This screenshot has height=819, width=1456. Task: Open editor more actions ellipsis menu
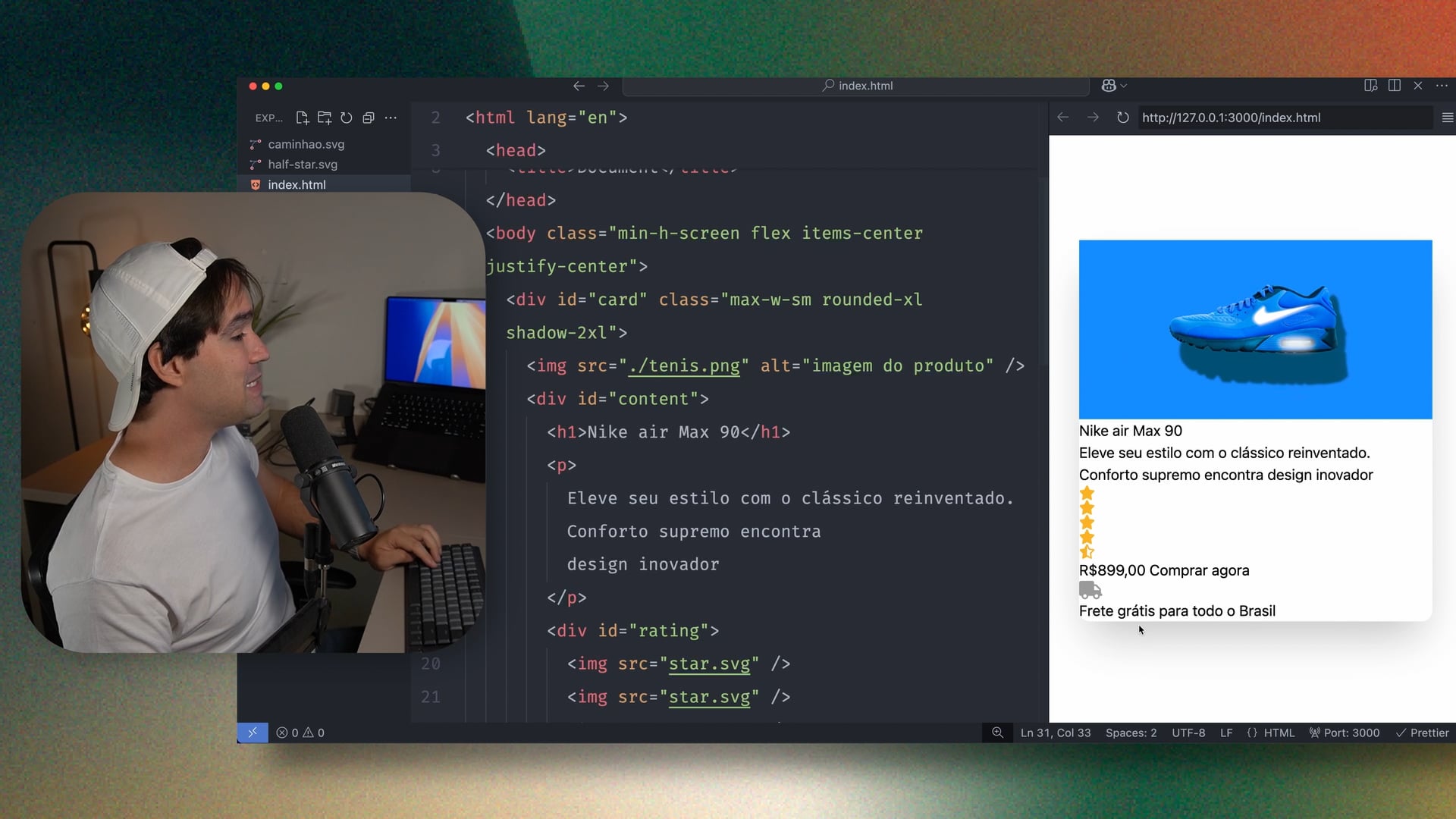click(1442, 86)
